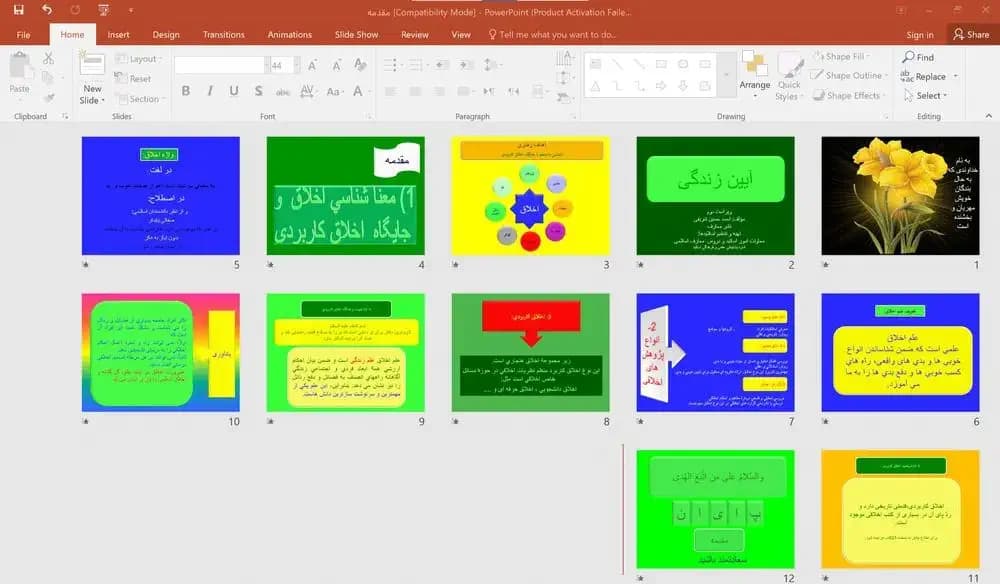Toggle Right-to-Left text direction button
This screenshot has height=584, width=1000.
coord(514,91)
